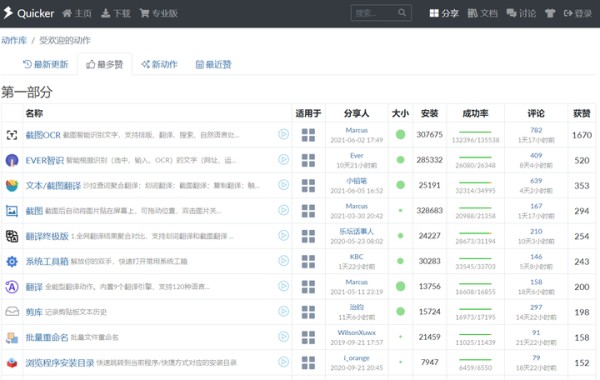Click the 浏览程序安装目录 red icon
Screen dimensions: 600x380
pos(12,362)
